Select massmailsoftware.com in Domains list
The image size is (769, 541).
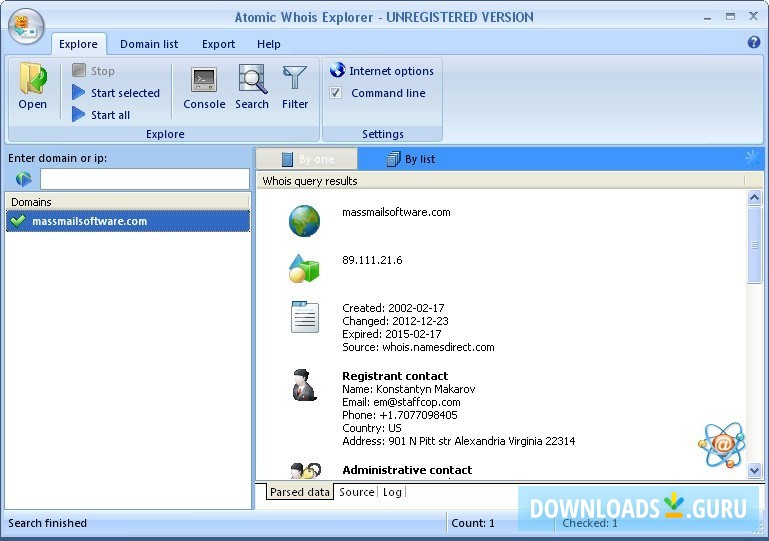(128, 221)
